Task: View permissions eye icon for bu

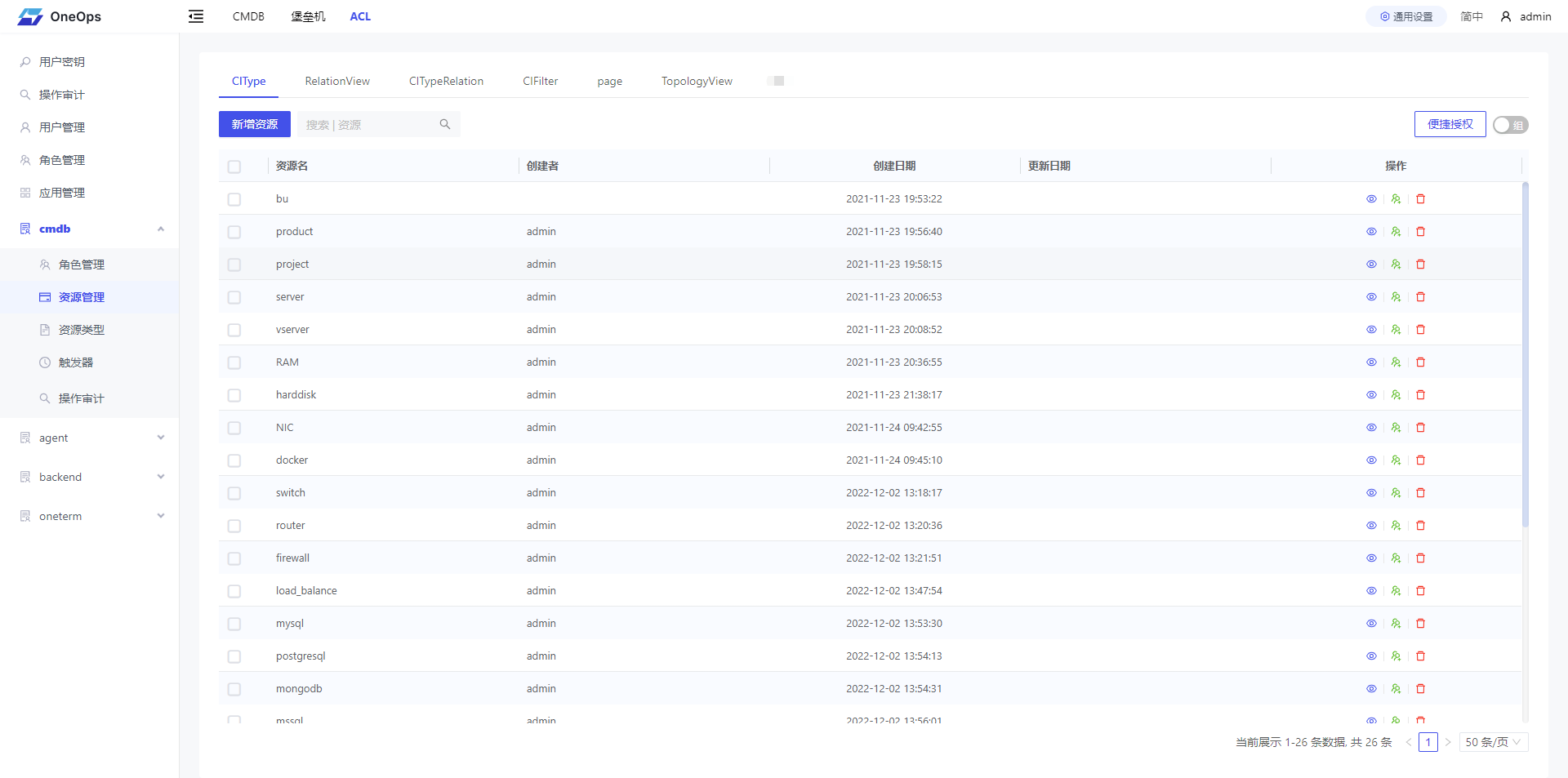Action: point(1371,198)
